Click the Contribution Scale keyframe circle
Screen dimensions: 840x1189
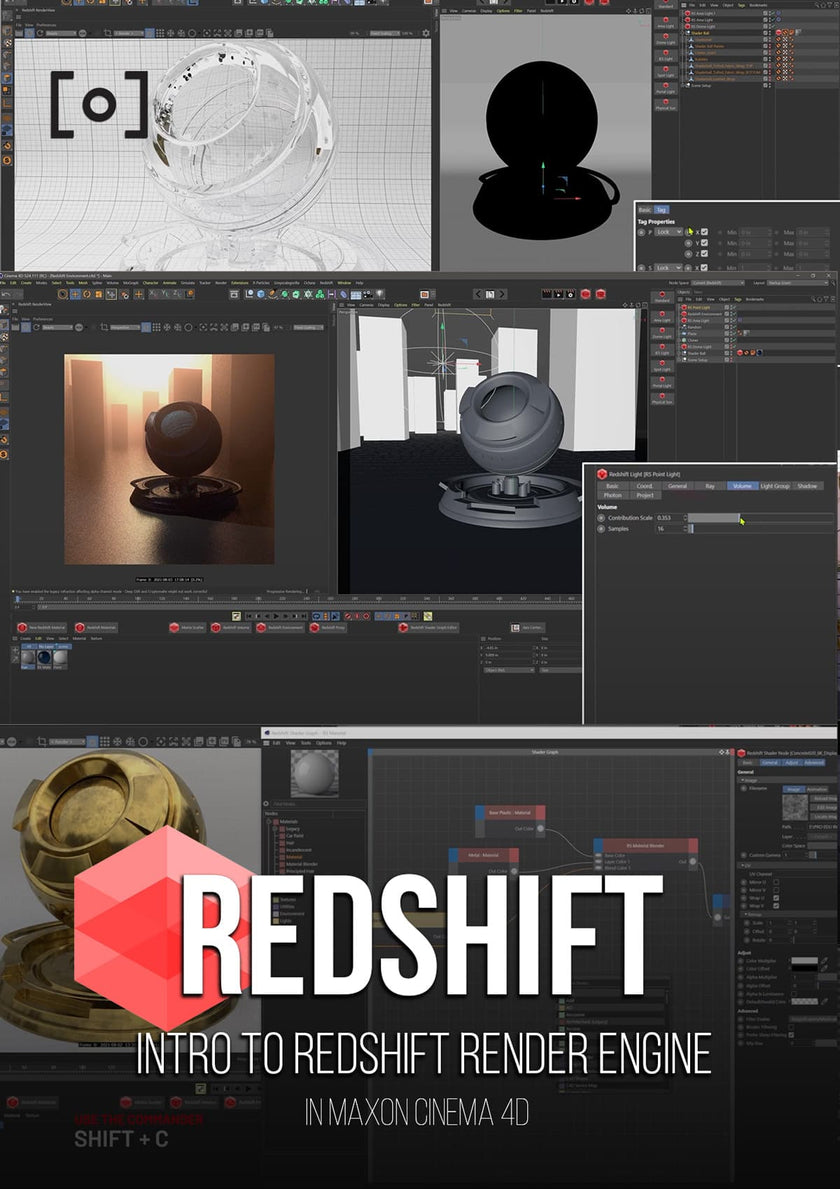click(x=601, y=518)
